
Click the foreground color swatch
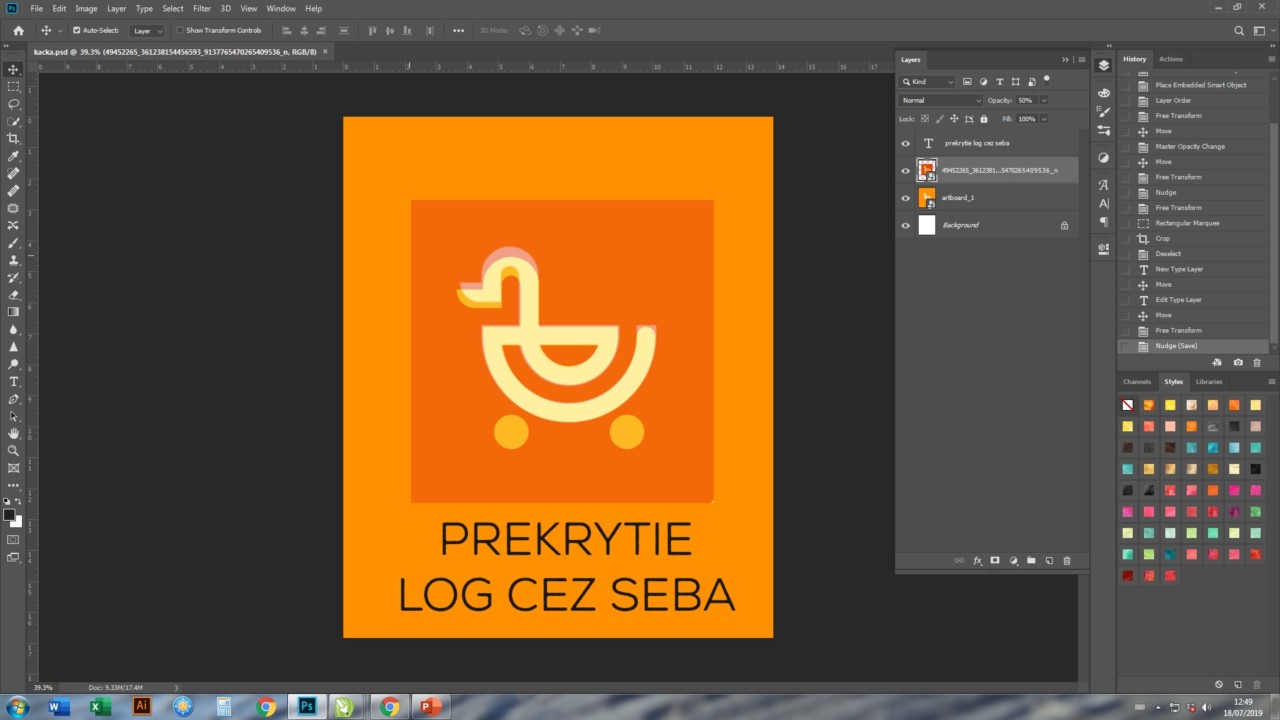(9, 515)
